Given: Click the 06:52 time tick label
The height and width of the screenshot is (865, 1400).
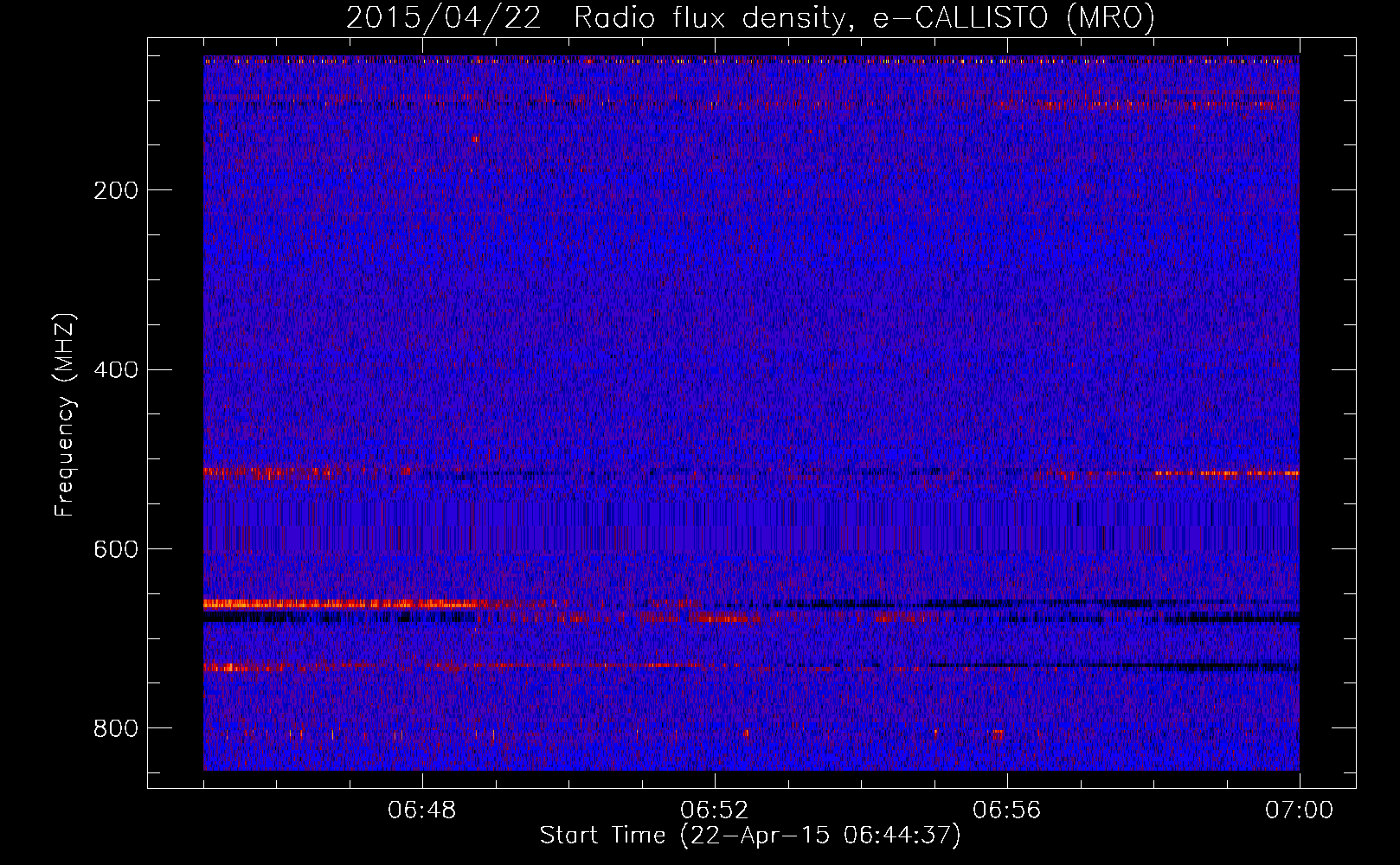Looking at the screenshot, I should pyautogui.click(x=714, y=811).
